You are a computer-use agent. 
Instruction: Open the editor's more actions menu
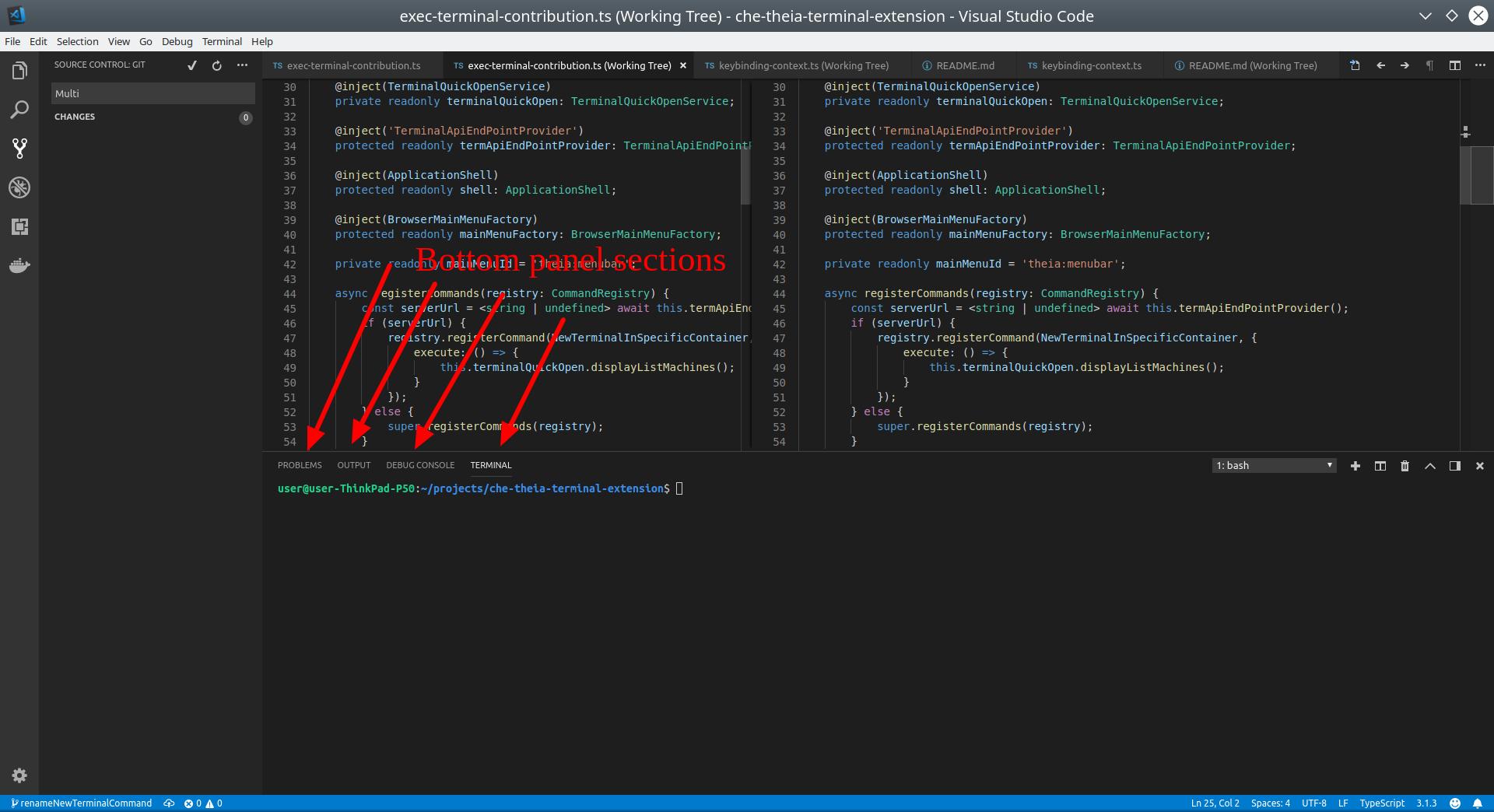(x=1480, y=65)
